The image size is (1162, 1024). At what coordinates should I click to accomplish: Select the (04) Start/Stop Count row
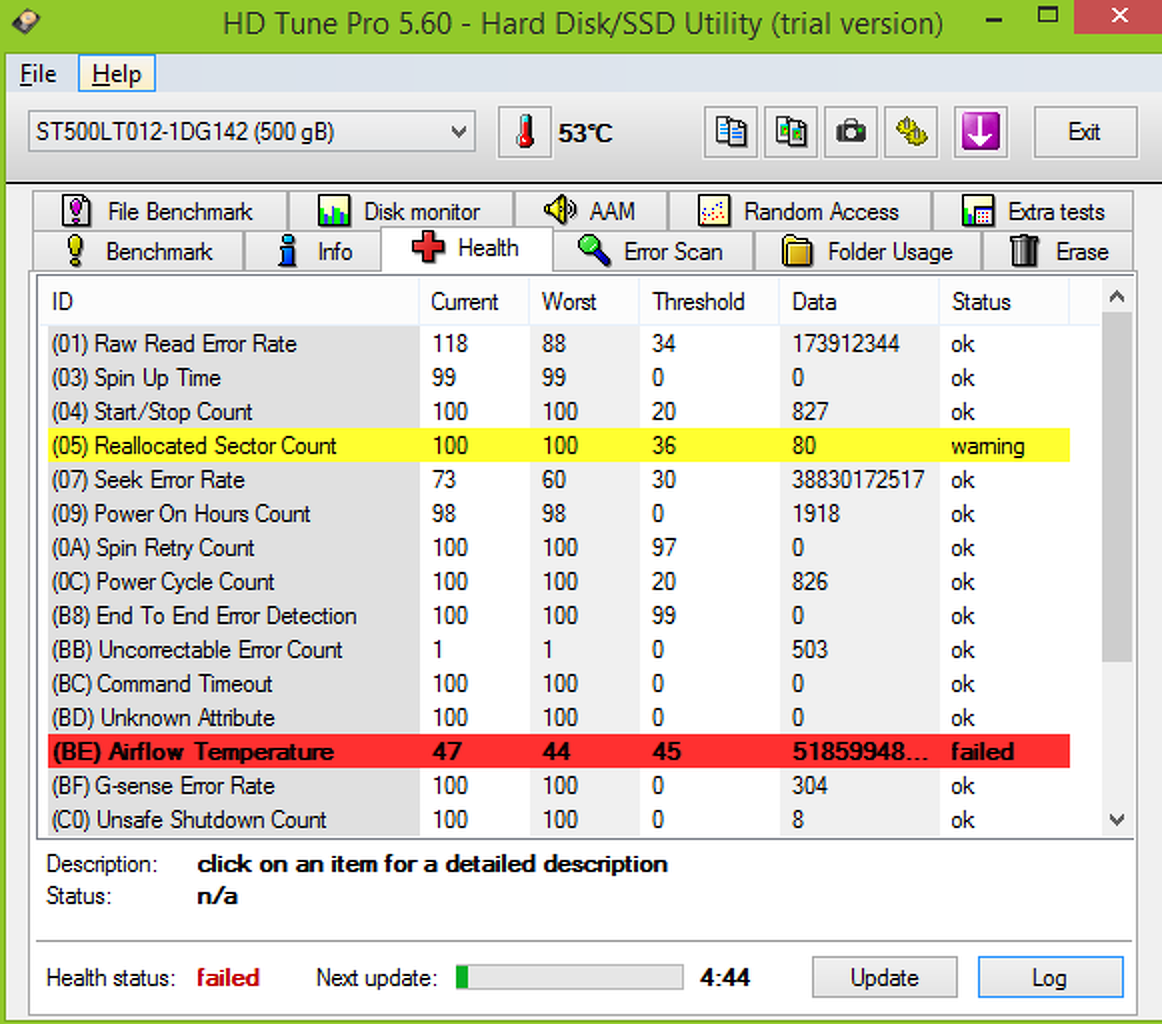pos(559,412)
